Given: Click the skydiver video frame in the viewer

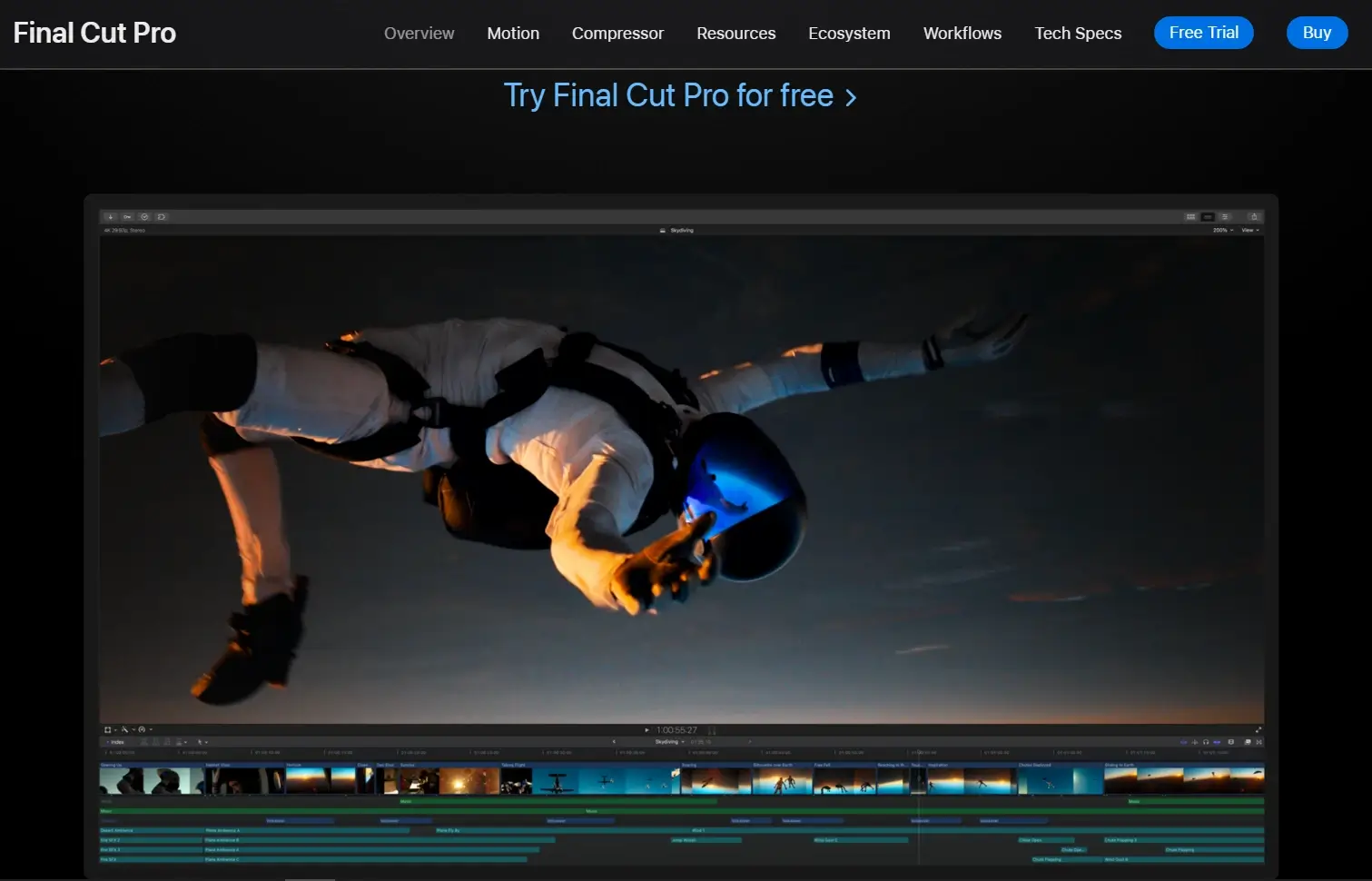Looking at the screenshot, I should point(681,480).
